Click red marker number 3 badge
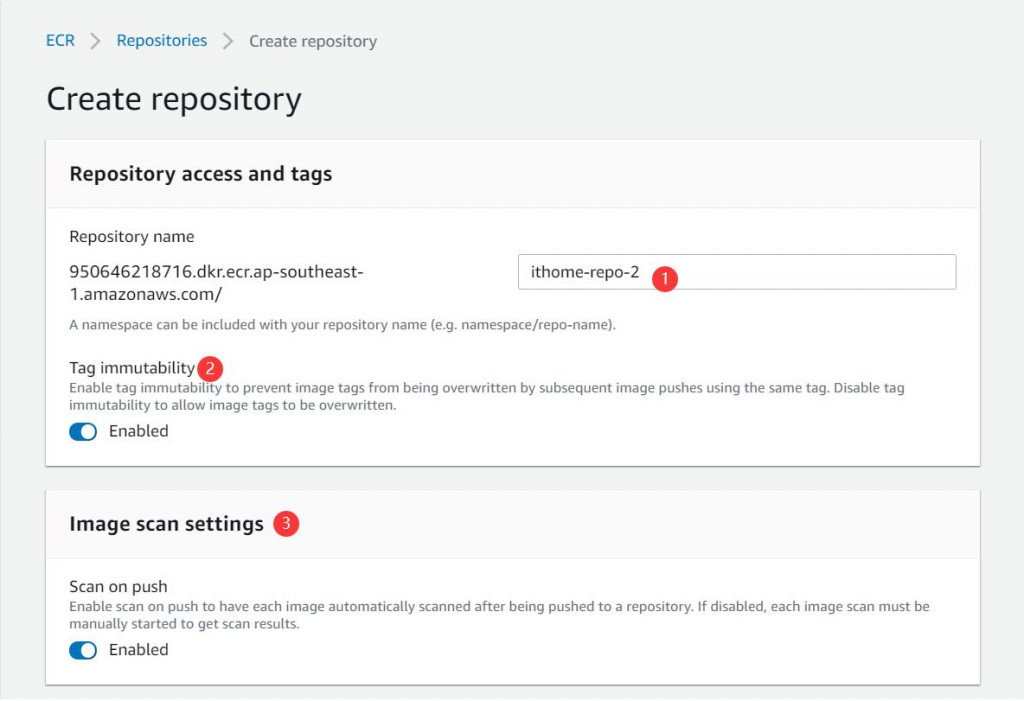 click(287, 523)
